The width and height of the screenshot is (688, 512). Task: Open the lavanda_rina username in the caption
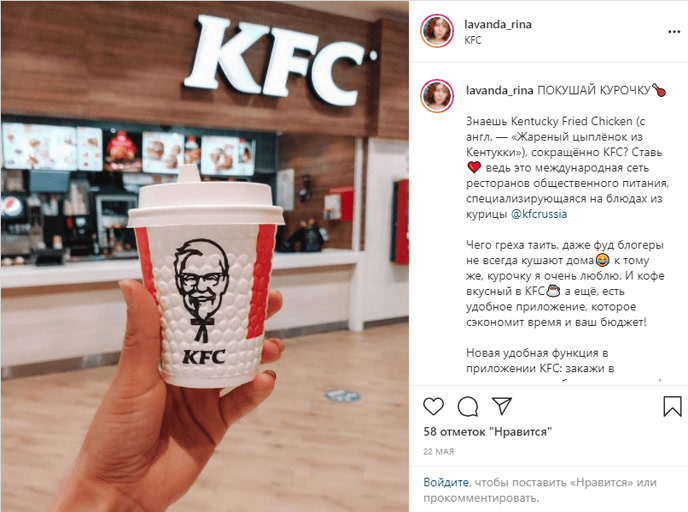click(x=499, y=90)
